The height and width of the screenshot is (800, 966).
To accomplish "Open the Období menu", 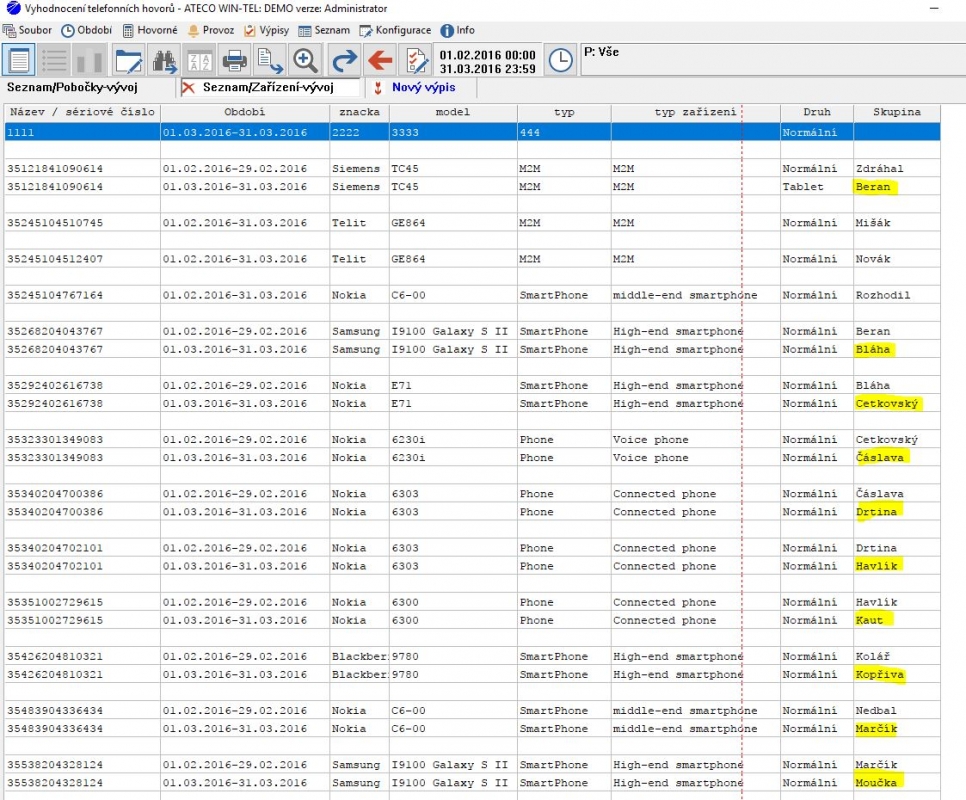I will click(86, 30).
